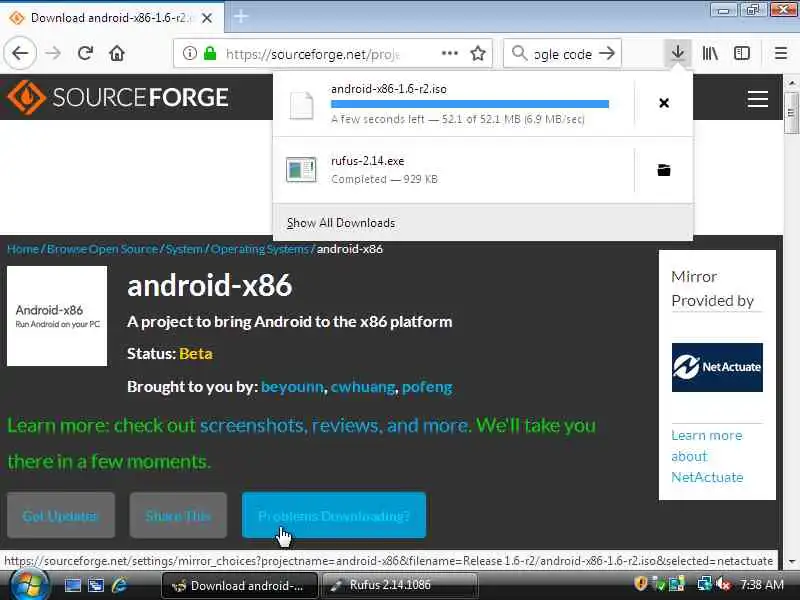
Task: Open containing folder for rufus-2.14.exe
Action: pos(664,170)
